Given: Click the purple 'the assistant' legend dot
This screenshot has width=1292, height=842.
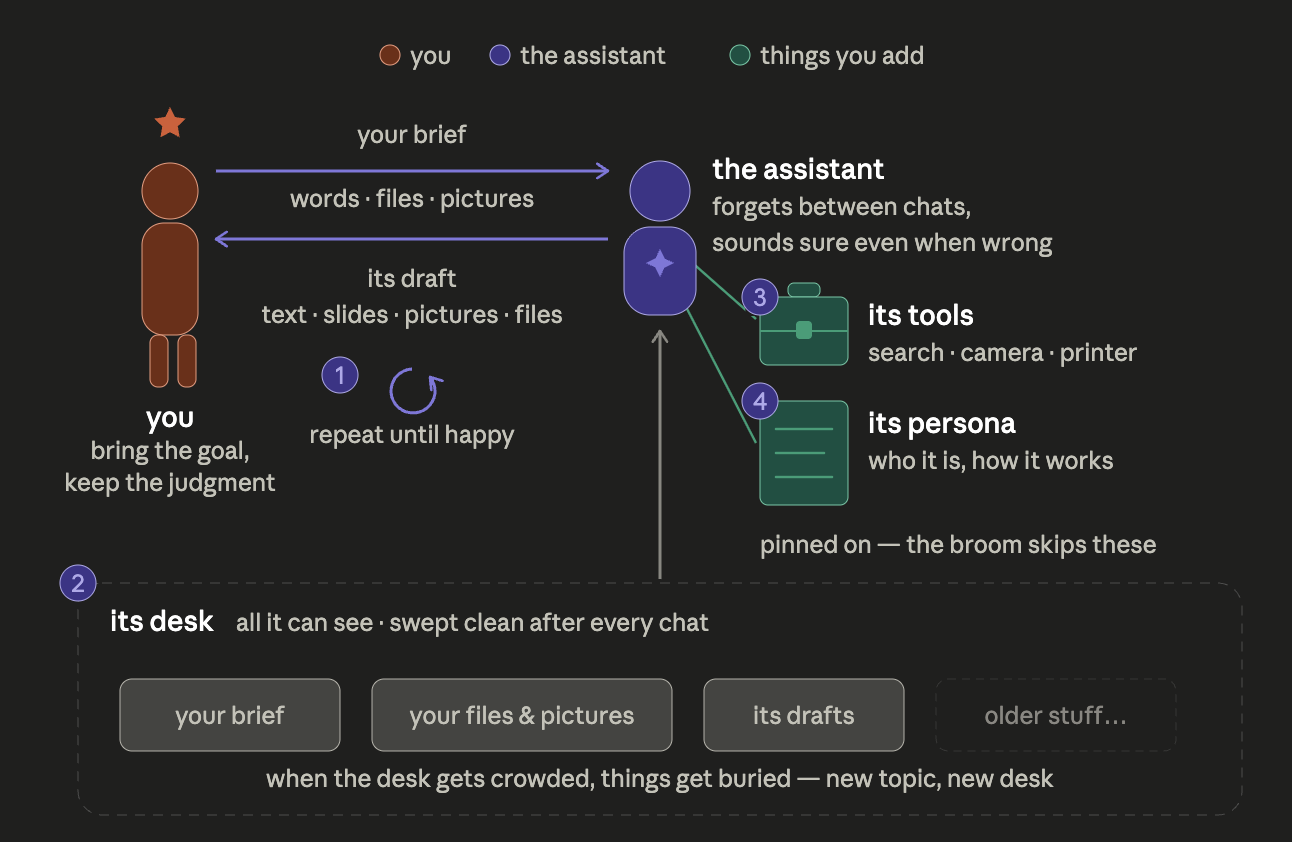Looking at the screenshot, I should 500,56.
